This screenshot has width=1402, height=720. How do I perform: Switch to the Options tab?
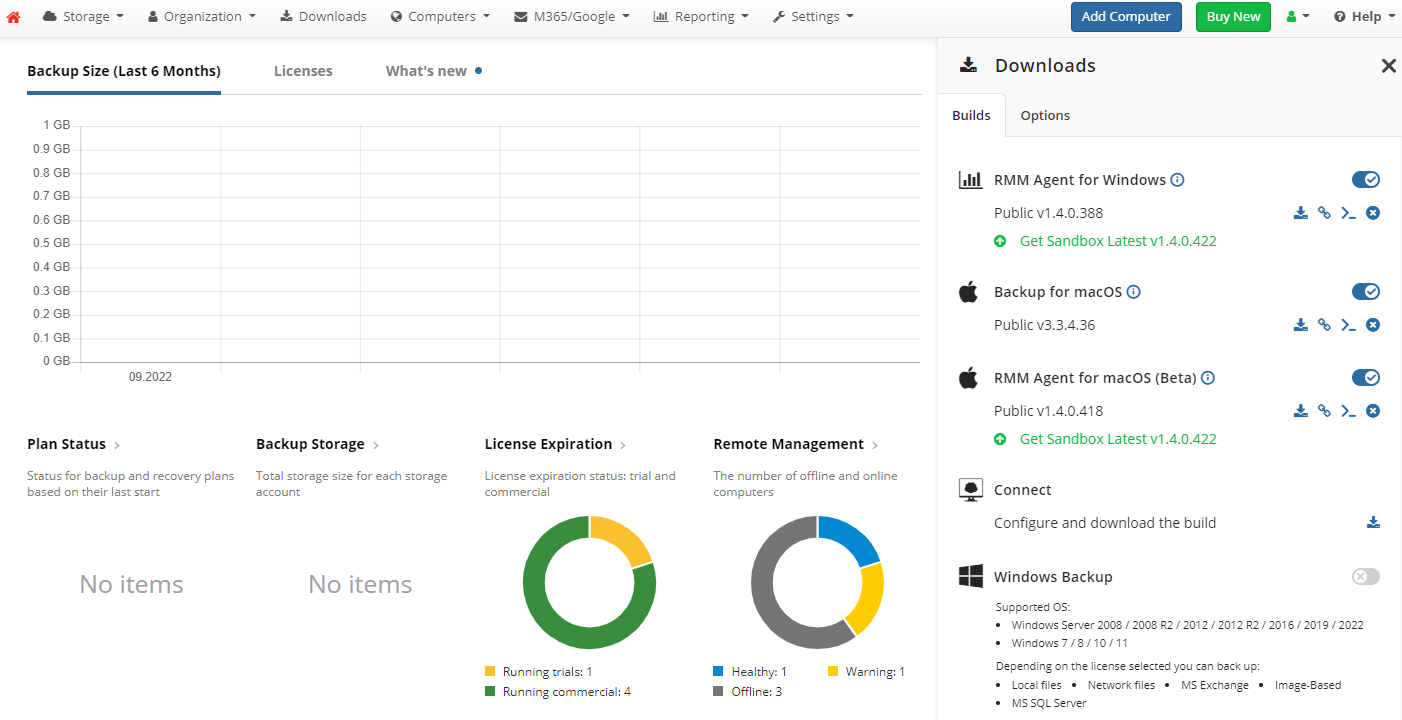pyautogui.click(x=1045, y=115)
